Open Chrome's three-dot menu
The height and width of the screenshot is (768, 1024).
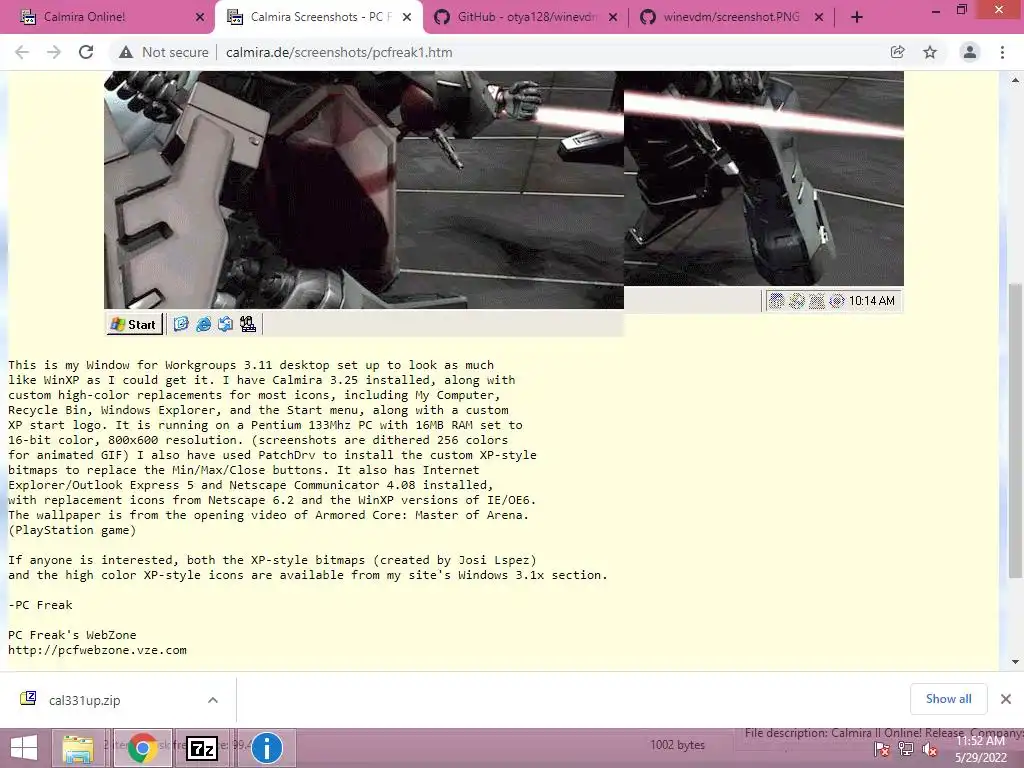pyautogui.click(x=1002, y=52)
